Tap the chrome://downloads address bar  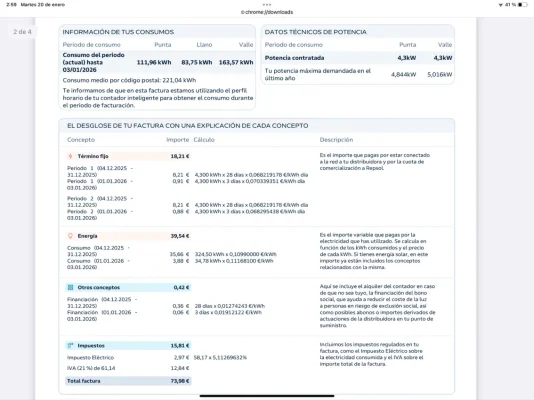[267, 12]
